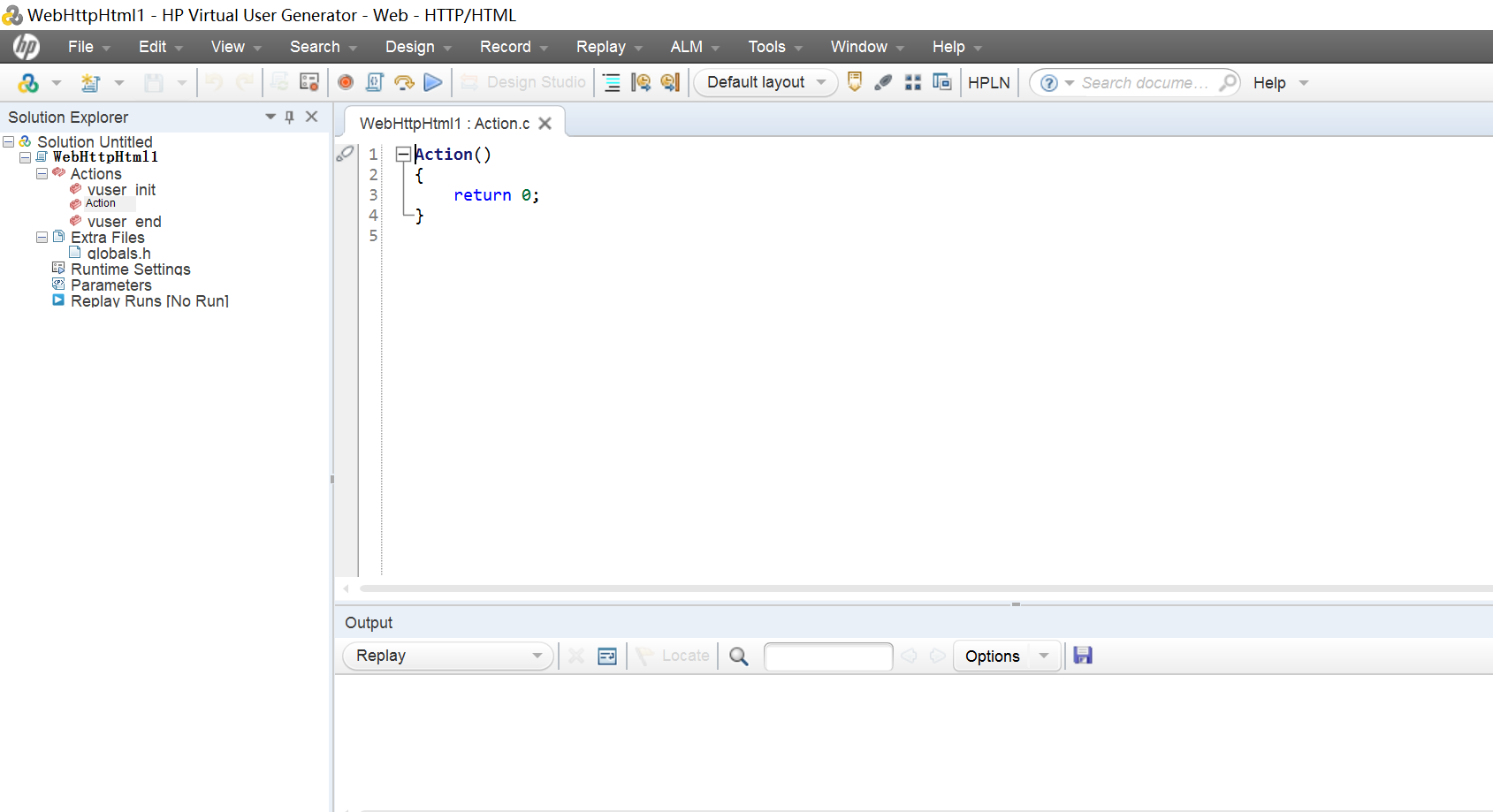
Task: Open the Replay menu
Action: coord(608,47)
